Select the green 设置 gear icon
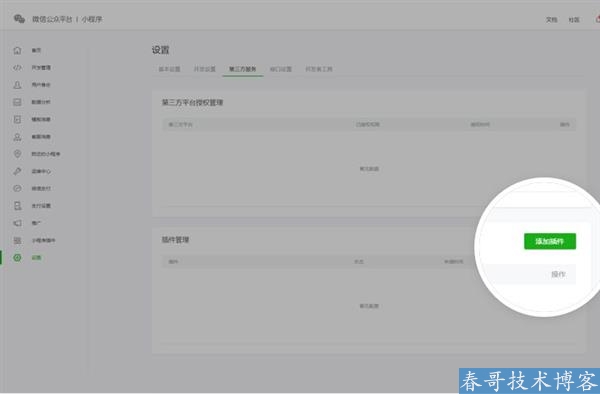Viewport: 600px width, 394px height. pos(17,258)
